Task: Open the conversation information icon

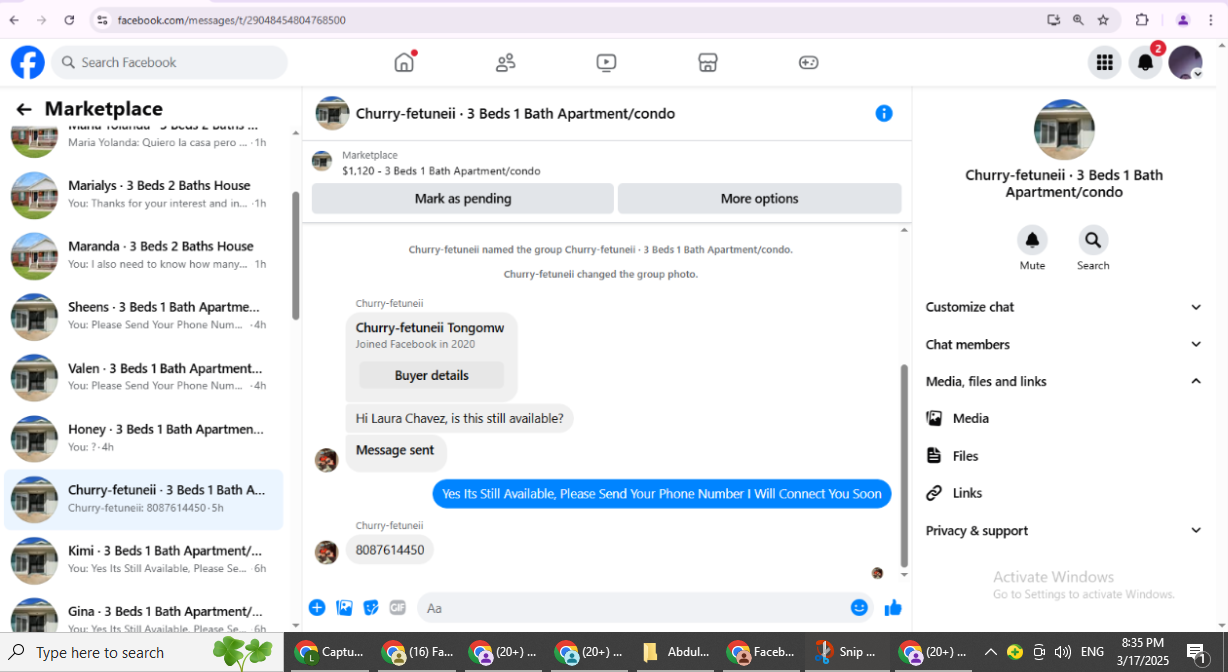Action: tap(884, 113)
